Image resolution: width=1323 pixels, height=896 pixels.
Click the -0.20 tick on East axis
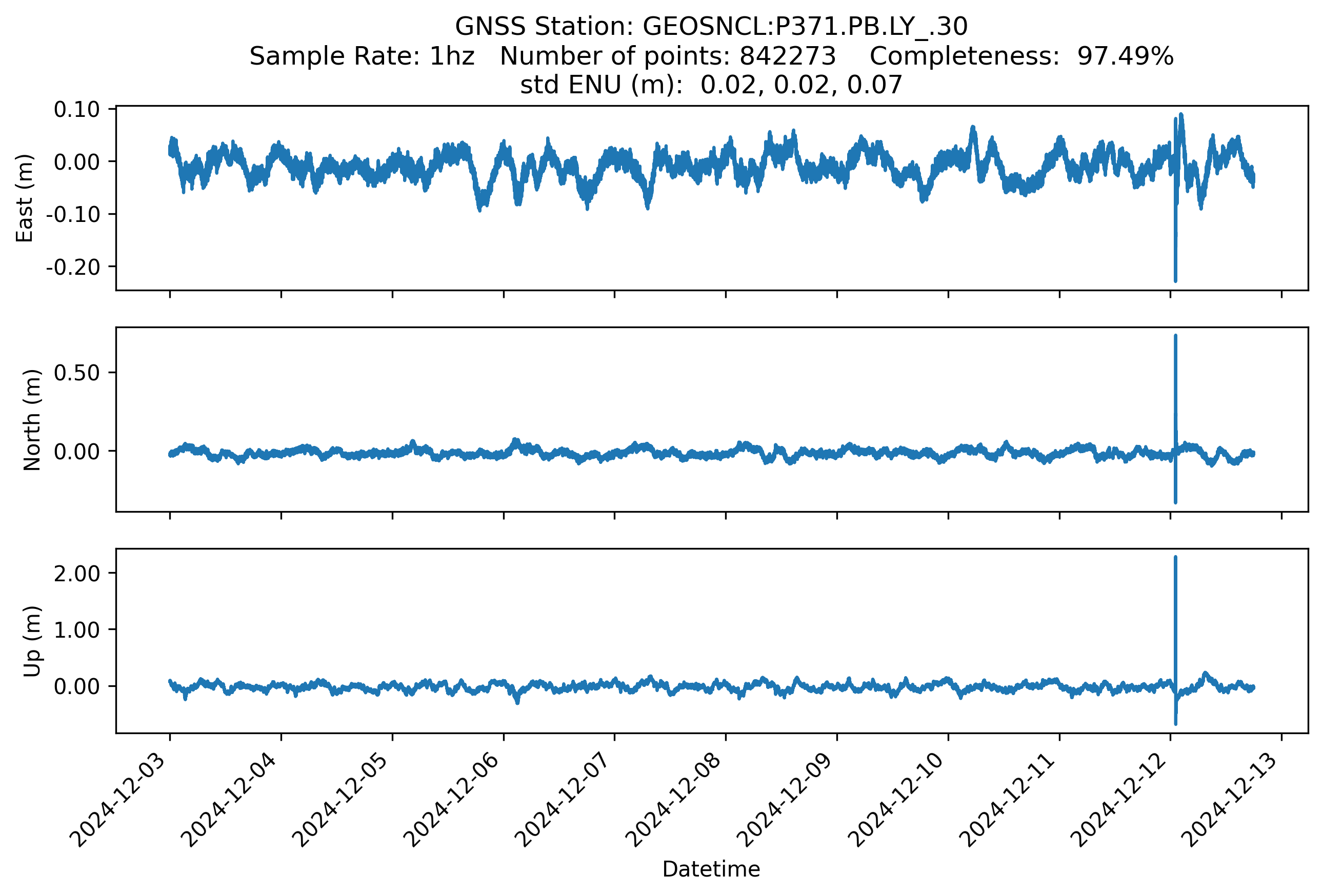[x=73, y=267]
